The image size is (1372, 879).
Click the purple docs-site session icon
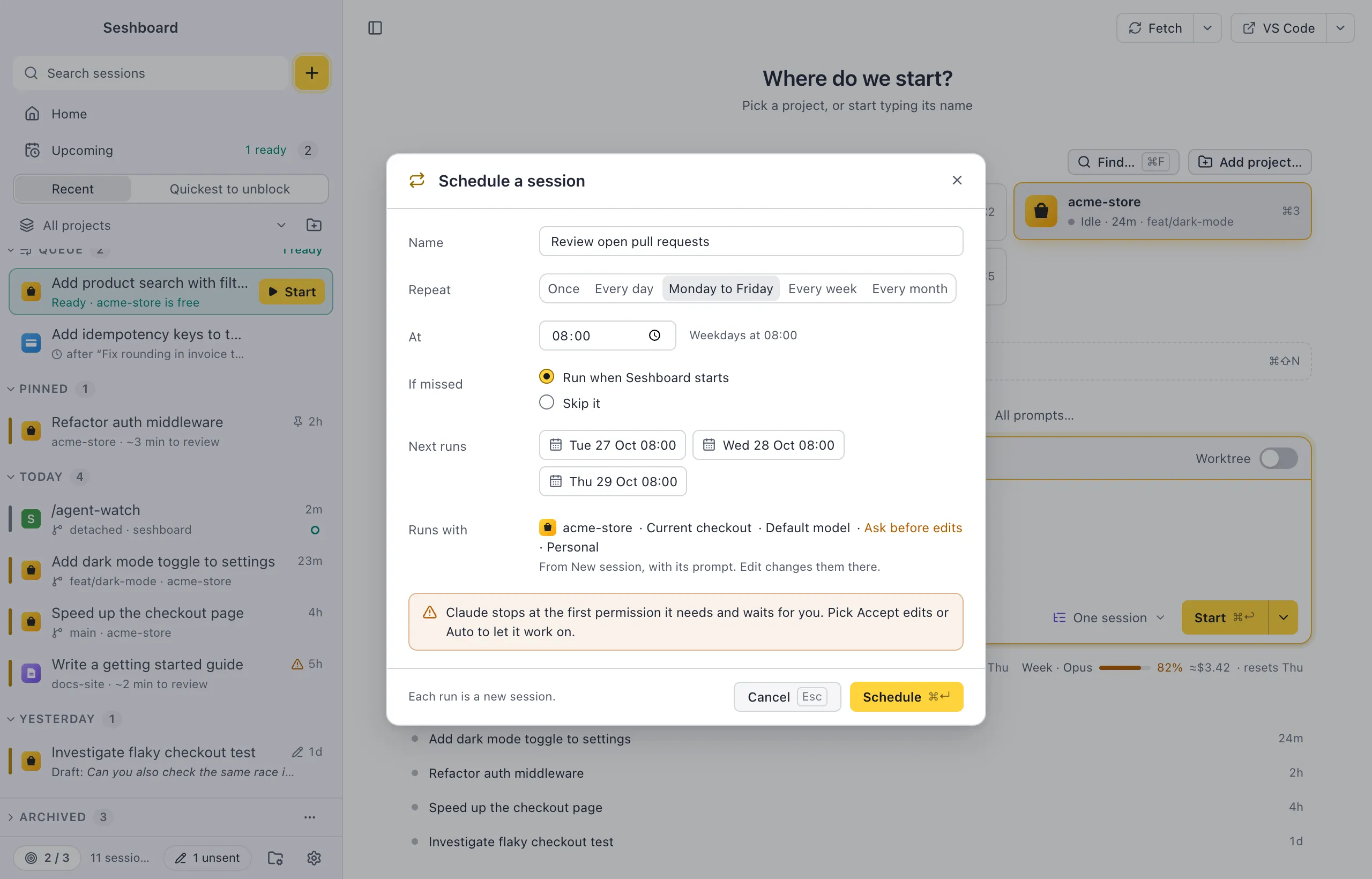(31, 674)
